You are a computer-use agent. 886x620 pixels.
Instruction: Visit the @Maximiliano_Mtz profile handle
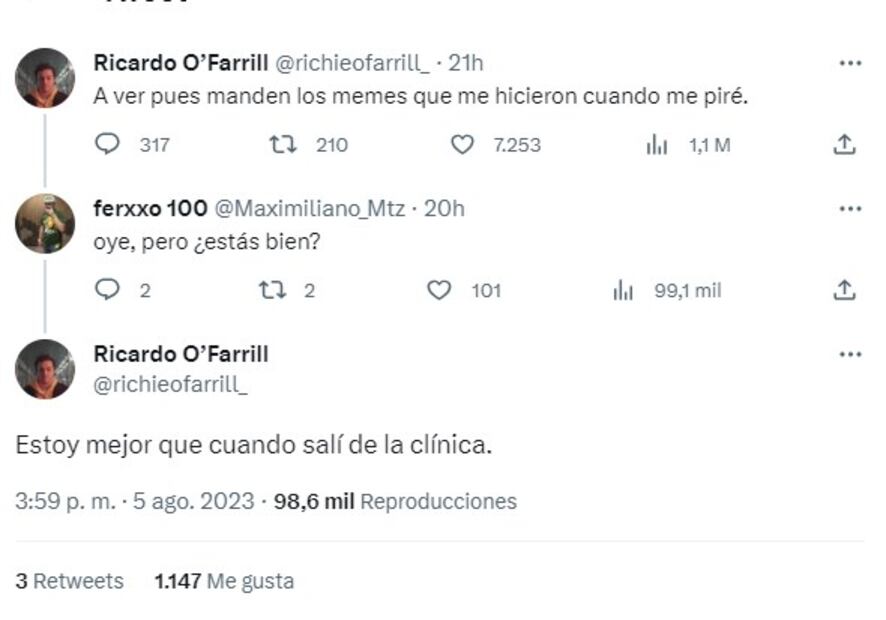click(310, 209)
